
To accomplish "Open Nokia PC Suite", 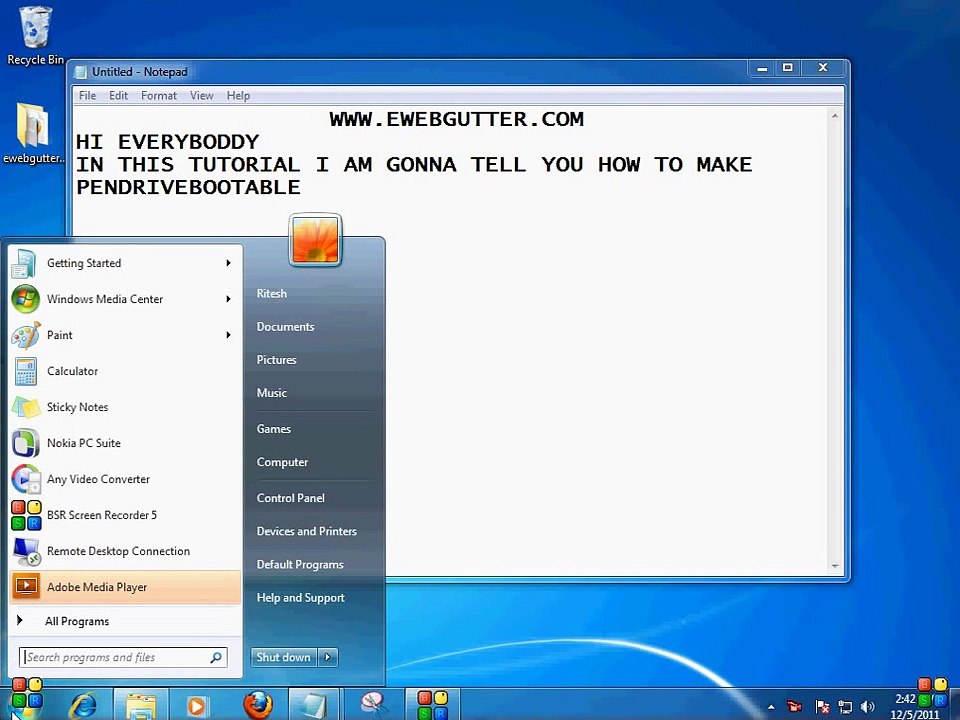I will [x=126, y=443].
